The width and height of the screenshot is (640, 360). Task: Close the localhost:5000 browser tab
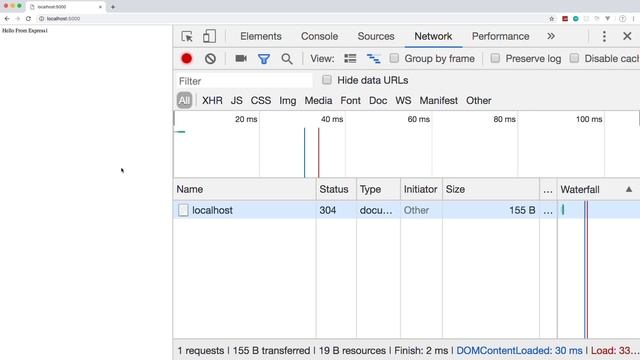(x=100, y=7)
